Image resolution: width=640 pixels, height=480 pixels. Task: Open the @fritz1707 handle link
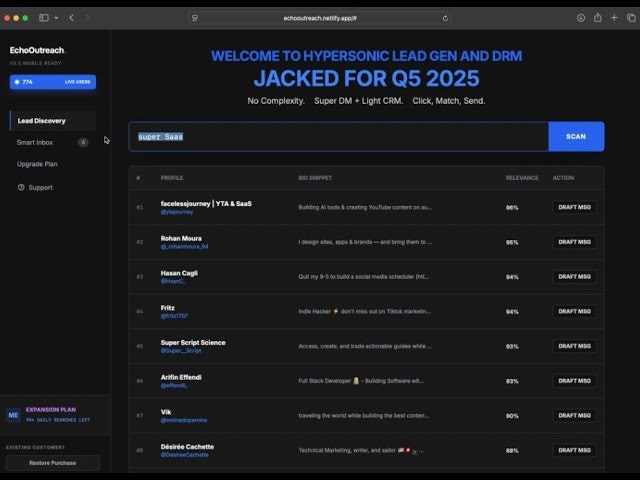point(174,316)
